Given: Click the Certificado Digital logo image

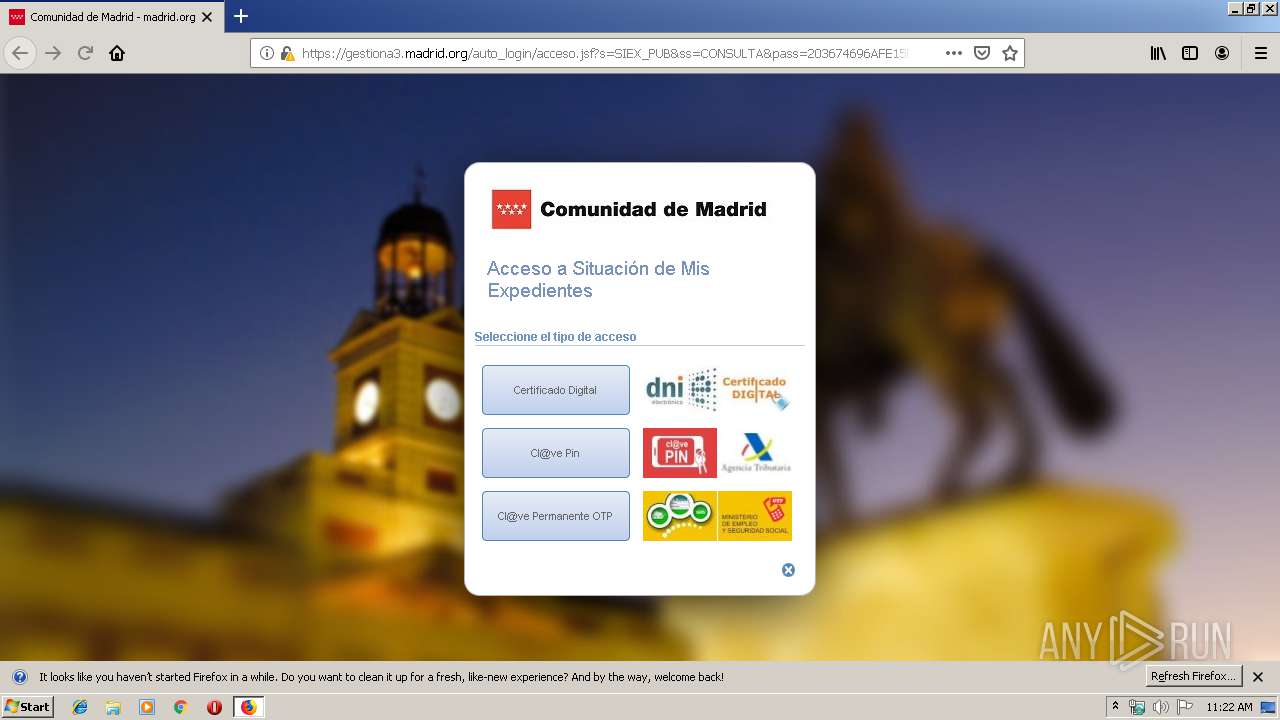Looking at the screenshot, I should (x=755, y=390).
